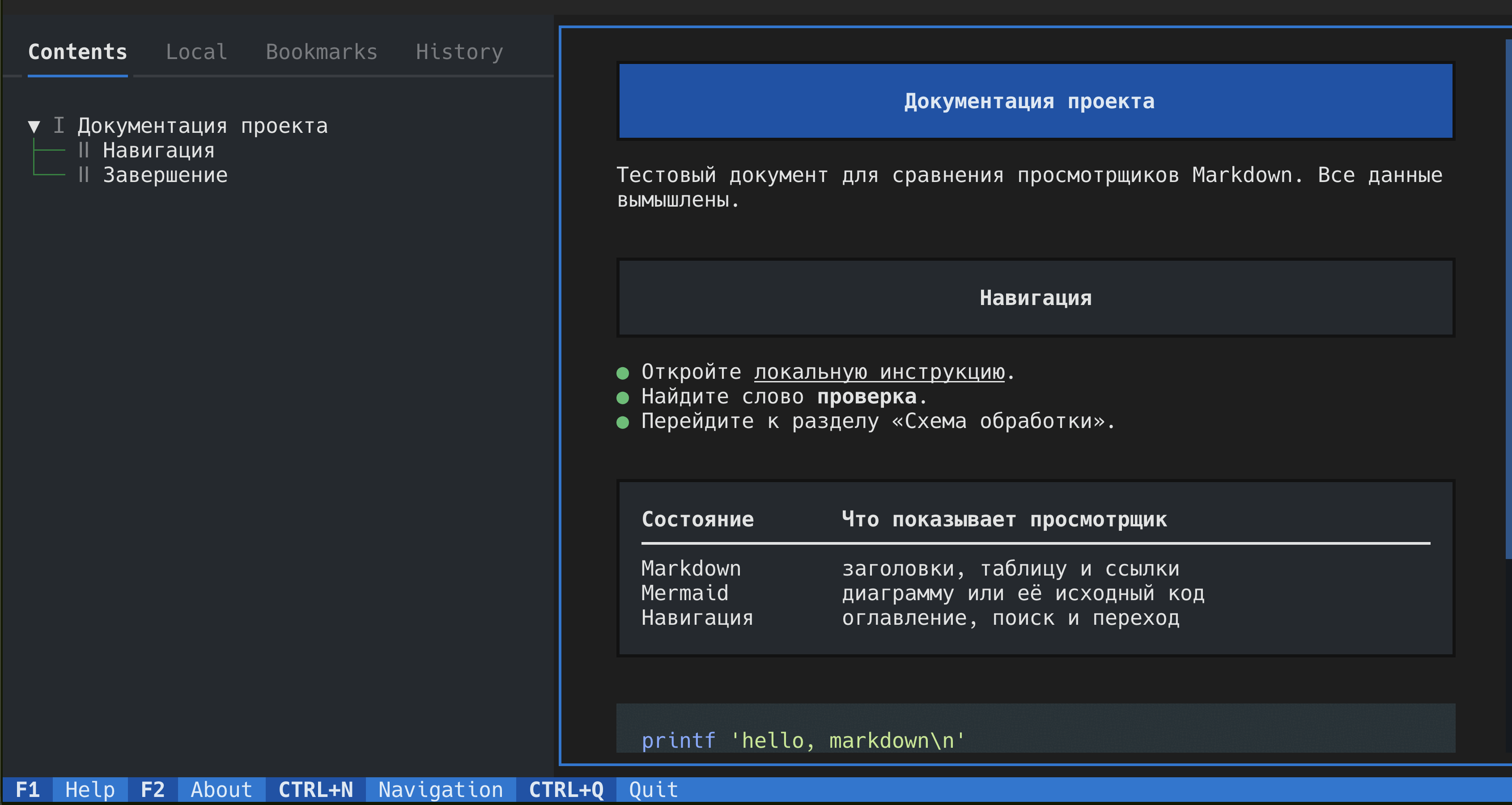The height and width of the screenshot is (805, 1512).
Task: Click the green bullet before Откройте
Action: coord(623,373)
